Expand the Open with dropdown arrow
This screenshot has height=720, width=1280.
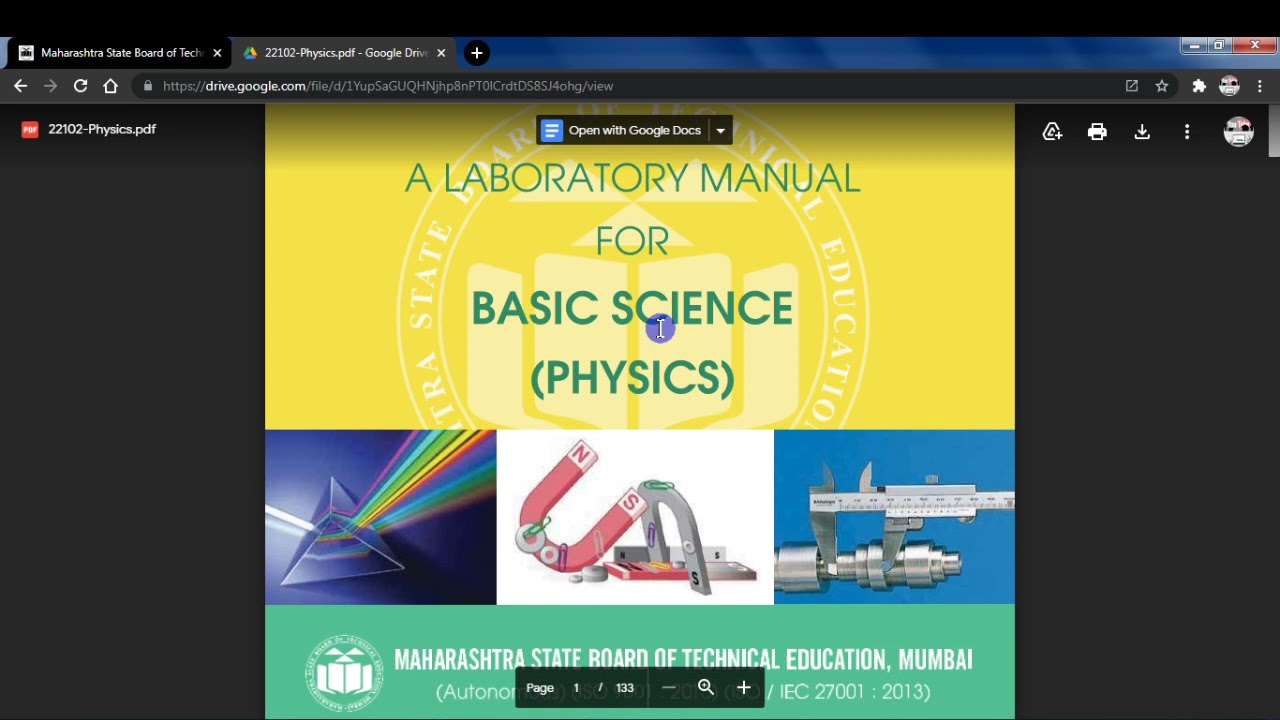coord(720,130)
